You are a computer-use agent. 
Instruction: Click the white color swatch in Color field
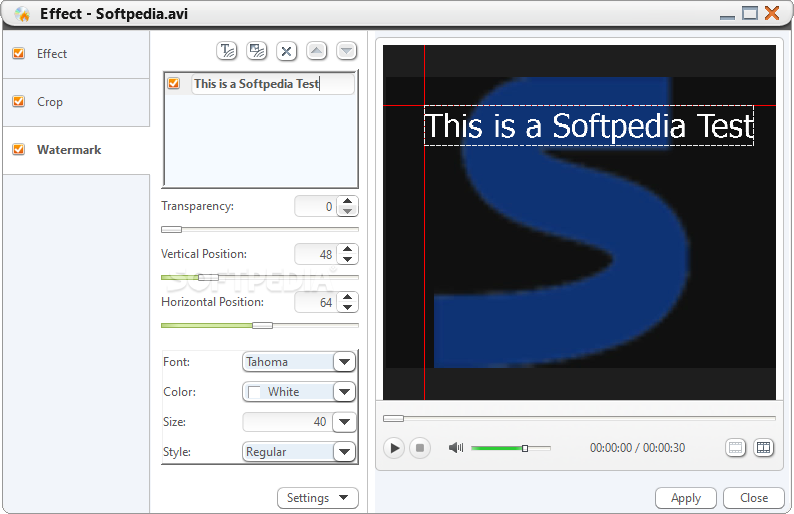point(254,392)
